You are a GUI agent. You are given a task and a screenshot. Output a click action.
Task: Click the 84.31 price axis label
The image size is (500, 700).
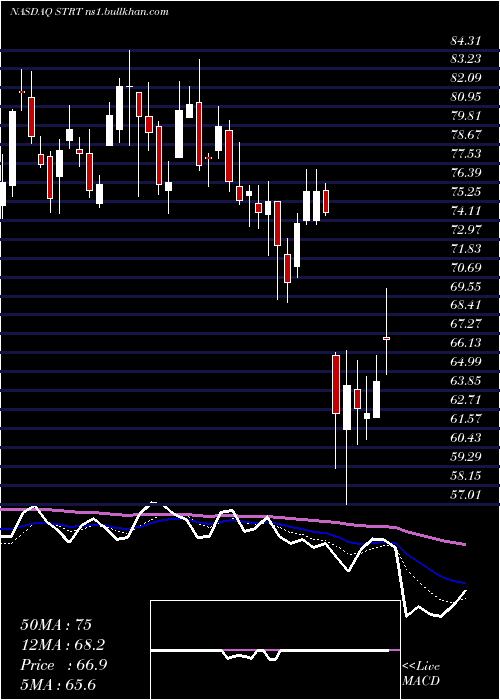pos(466,41)
